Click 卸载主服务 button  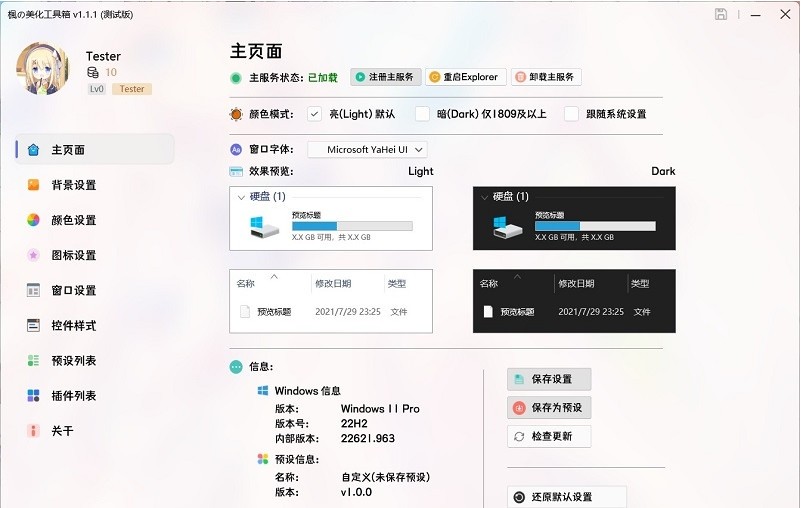click(546, 77)
